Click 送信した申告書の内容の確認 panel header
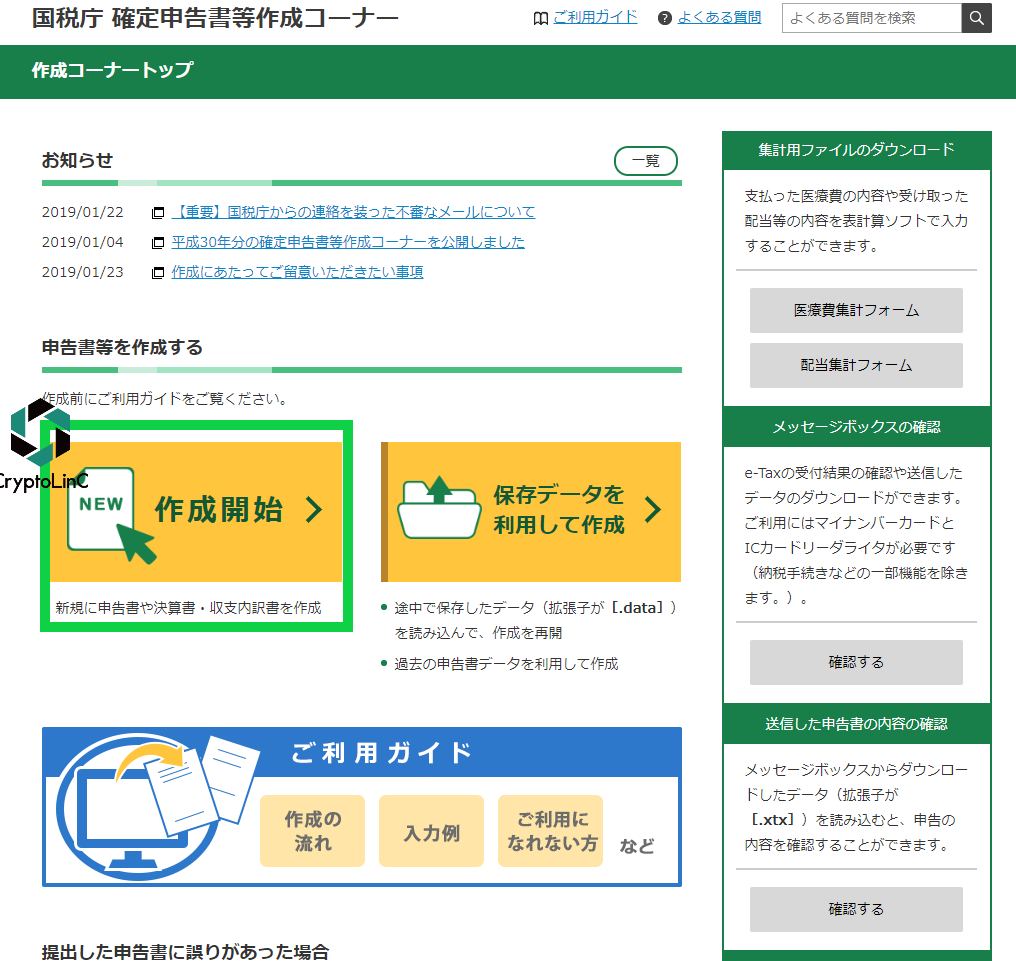 856,724
